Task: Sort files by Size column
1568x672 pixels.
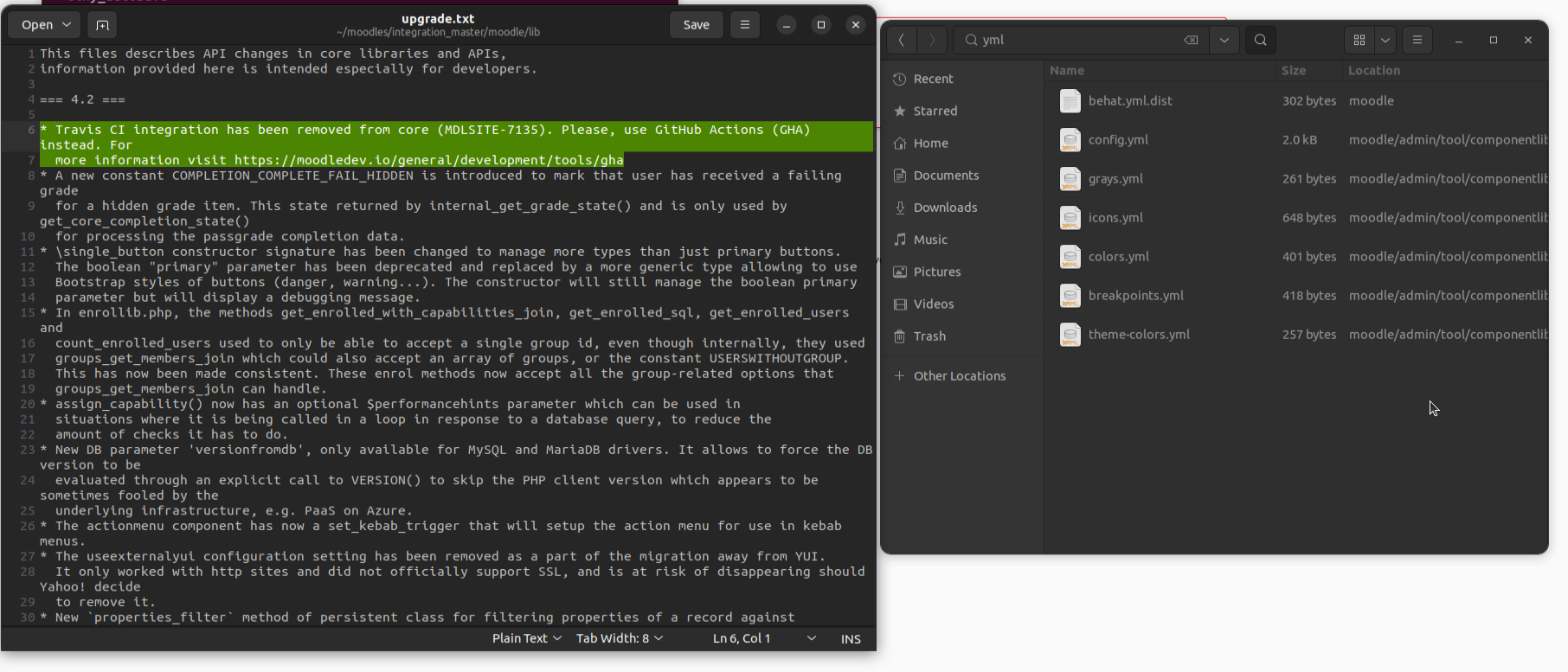Action: (x=1309, y=70)
